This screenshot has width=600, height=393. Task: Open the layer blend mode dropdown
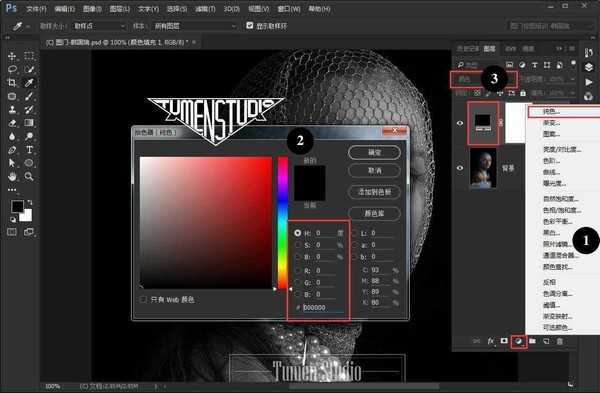[483, 80]
